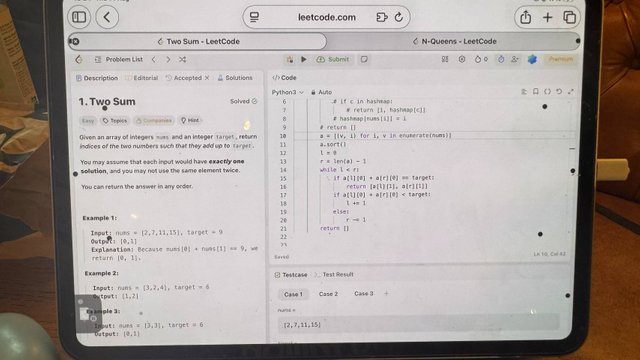Toggle the Auto lock setting

pyautogui.click(x=321, y=92)
